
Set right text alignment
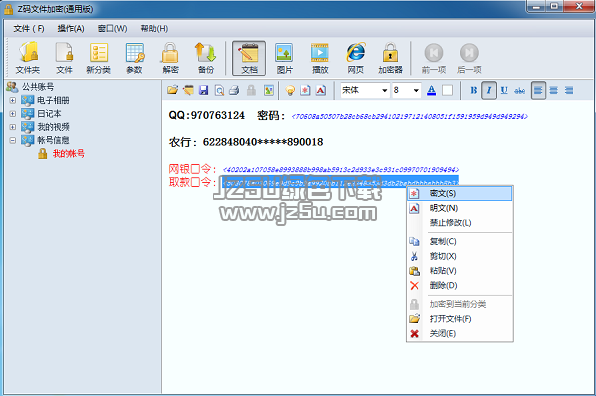point(569,90)
